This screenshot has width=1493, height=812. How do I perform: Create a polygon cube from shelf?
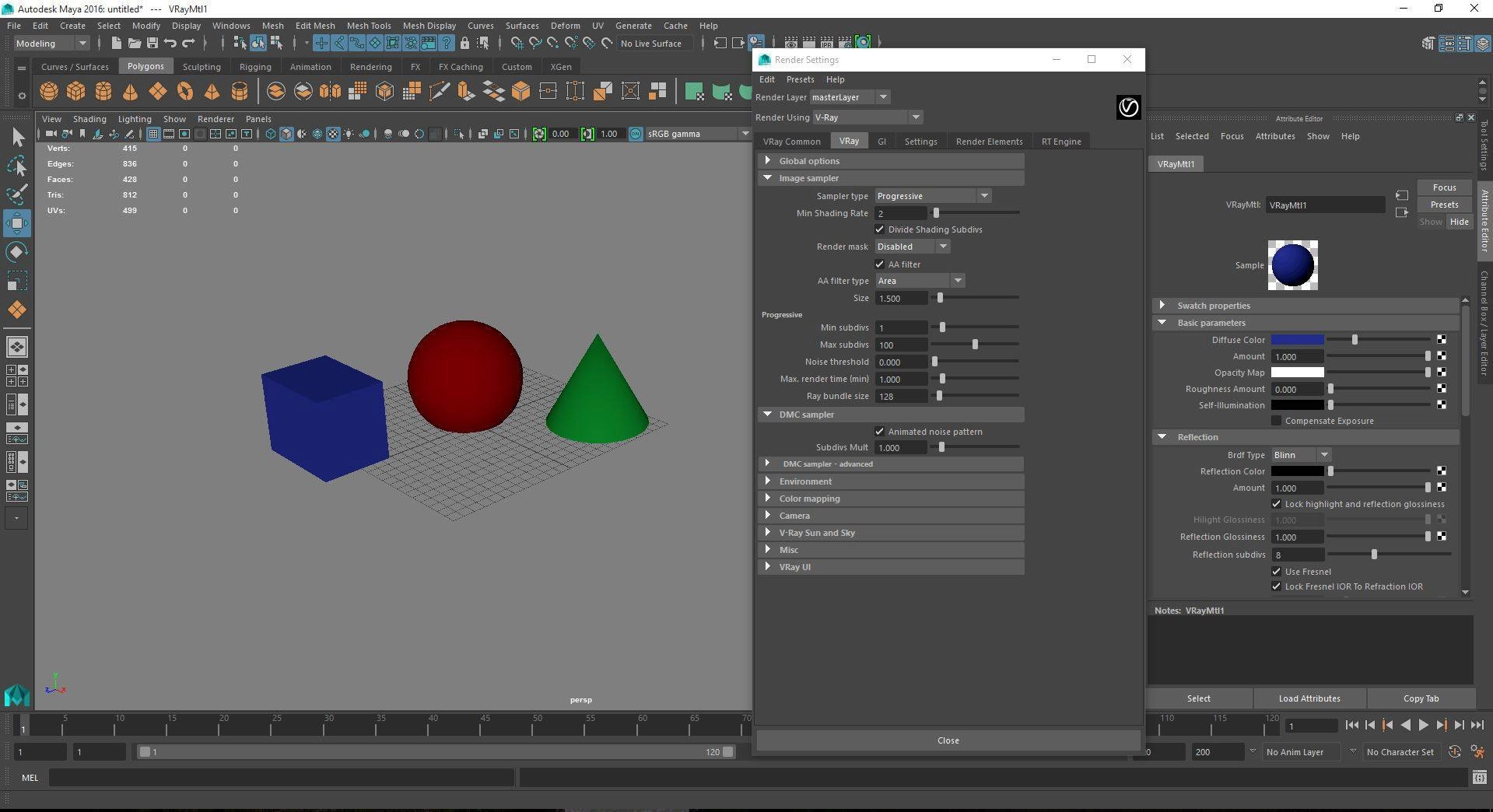pos(76,91)
